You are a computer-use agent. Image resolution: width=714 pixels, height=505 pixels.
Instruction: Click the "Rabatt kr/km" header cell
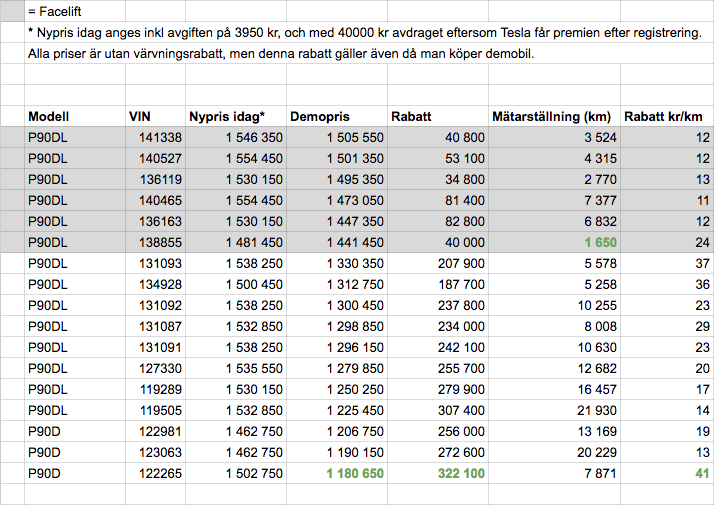click(664, 116)
